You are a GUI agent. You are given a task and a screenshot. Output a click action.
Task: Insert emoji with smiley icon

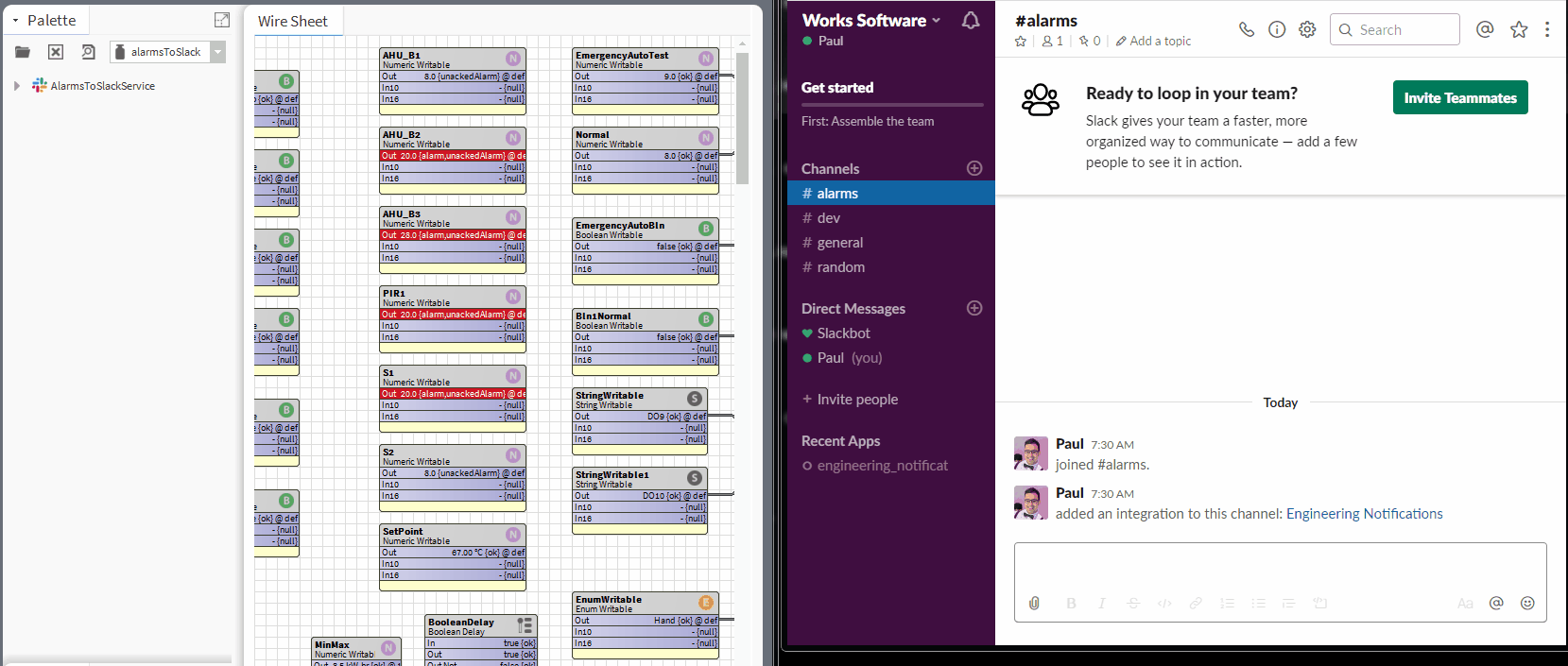(1527, 603)
